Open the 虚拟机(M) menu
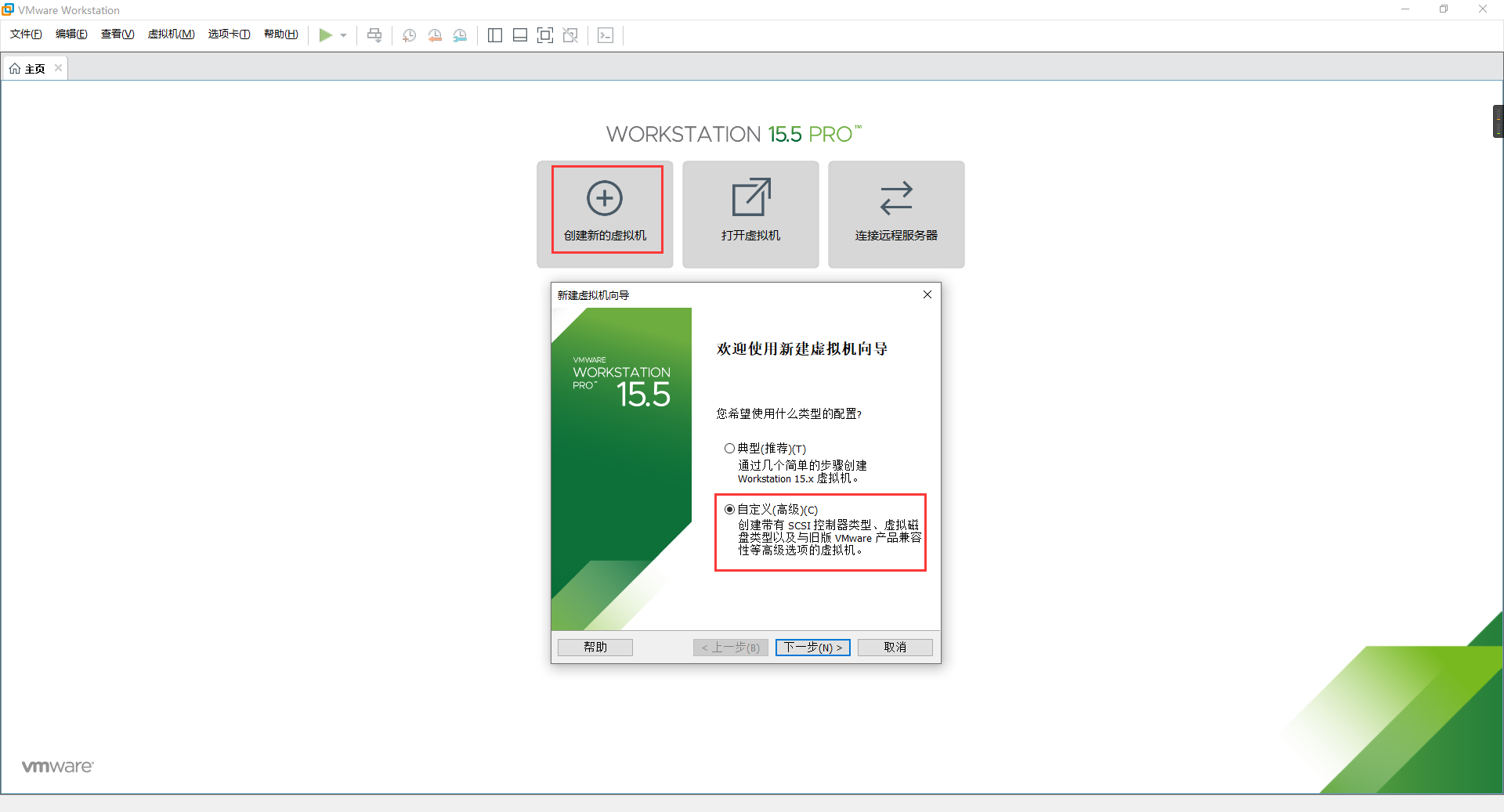 [x=171, y=34]
